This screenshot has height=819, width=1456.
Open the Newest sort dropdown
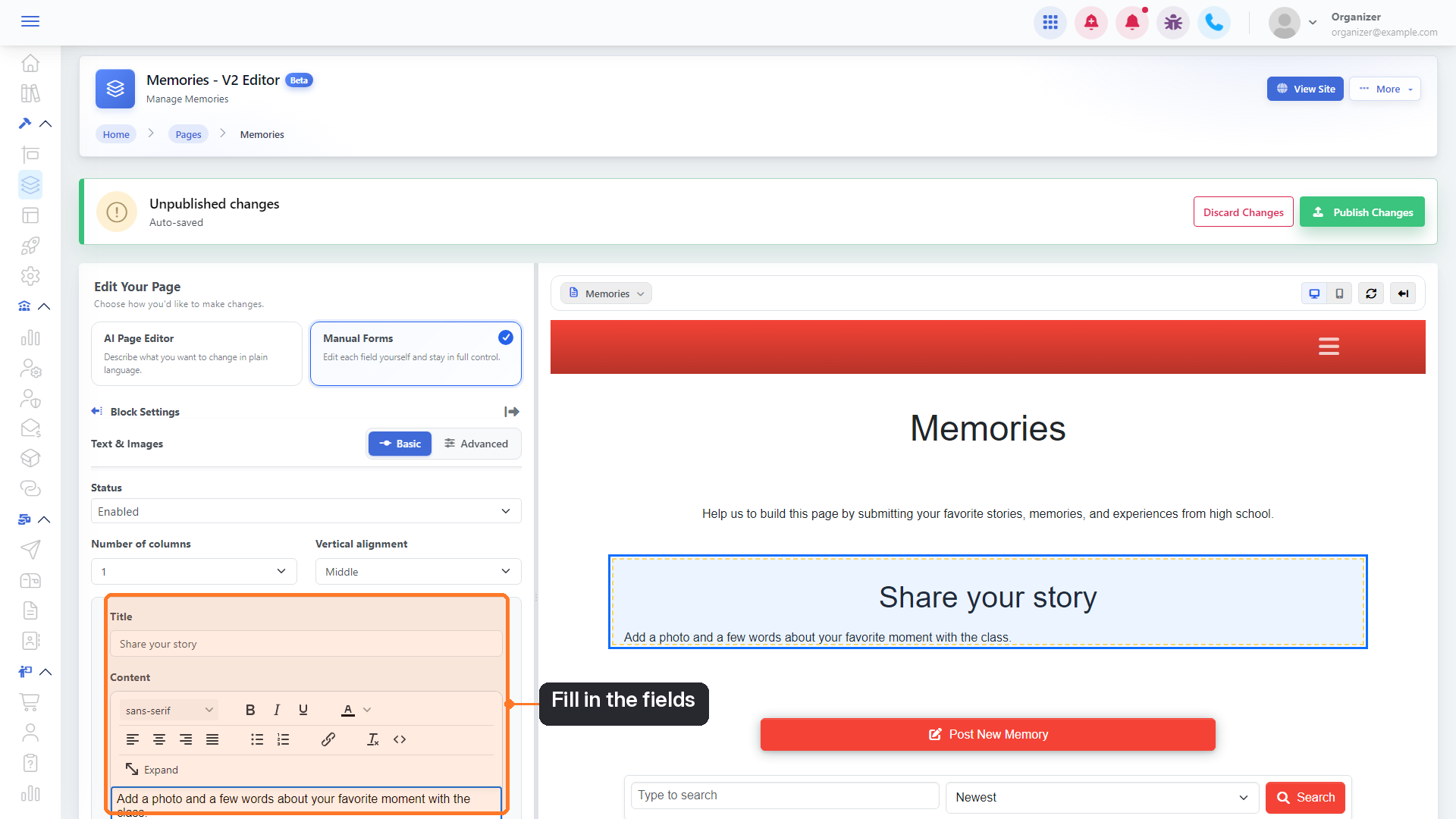[x=1102, y=798]
